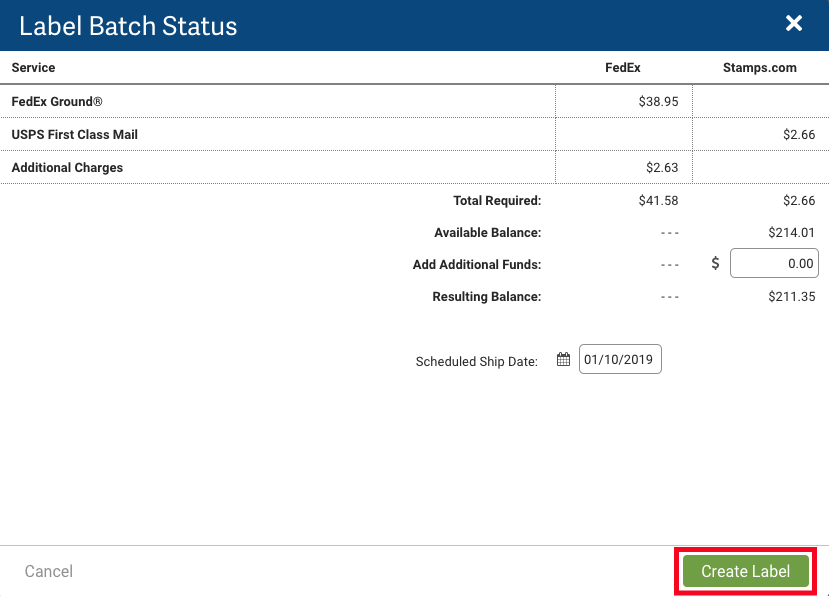Cancel the label batch
The image size is (829, 596).
coord(49,571)
